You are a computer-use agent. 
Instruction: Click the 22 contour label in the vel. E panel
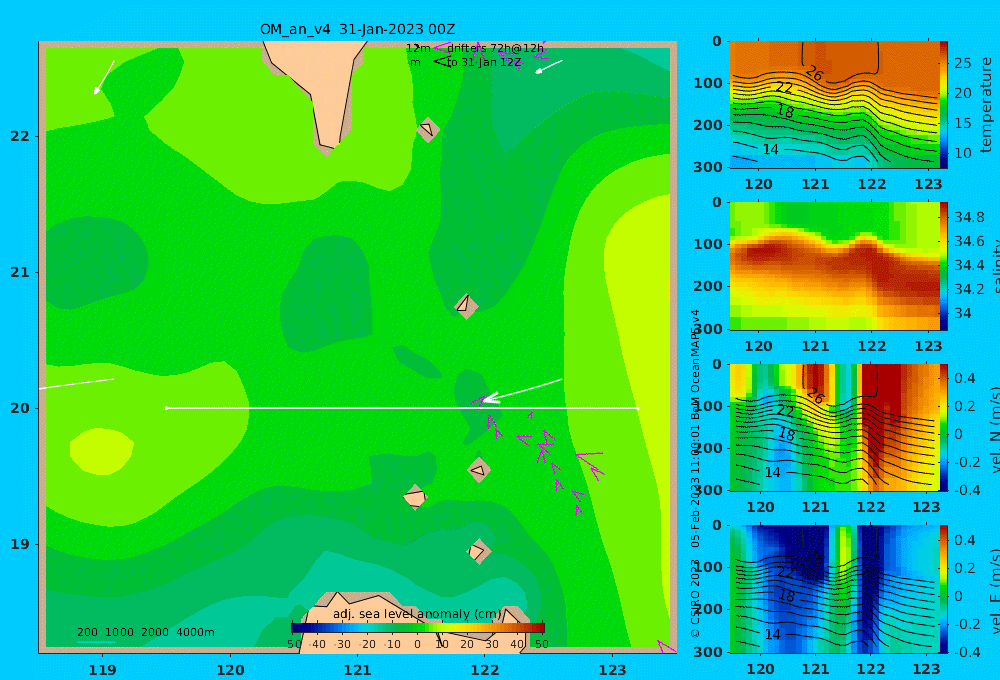(x=784, y=573)
